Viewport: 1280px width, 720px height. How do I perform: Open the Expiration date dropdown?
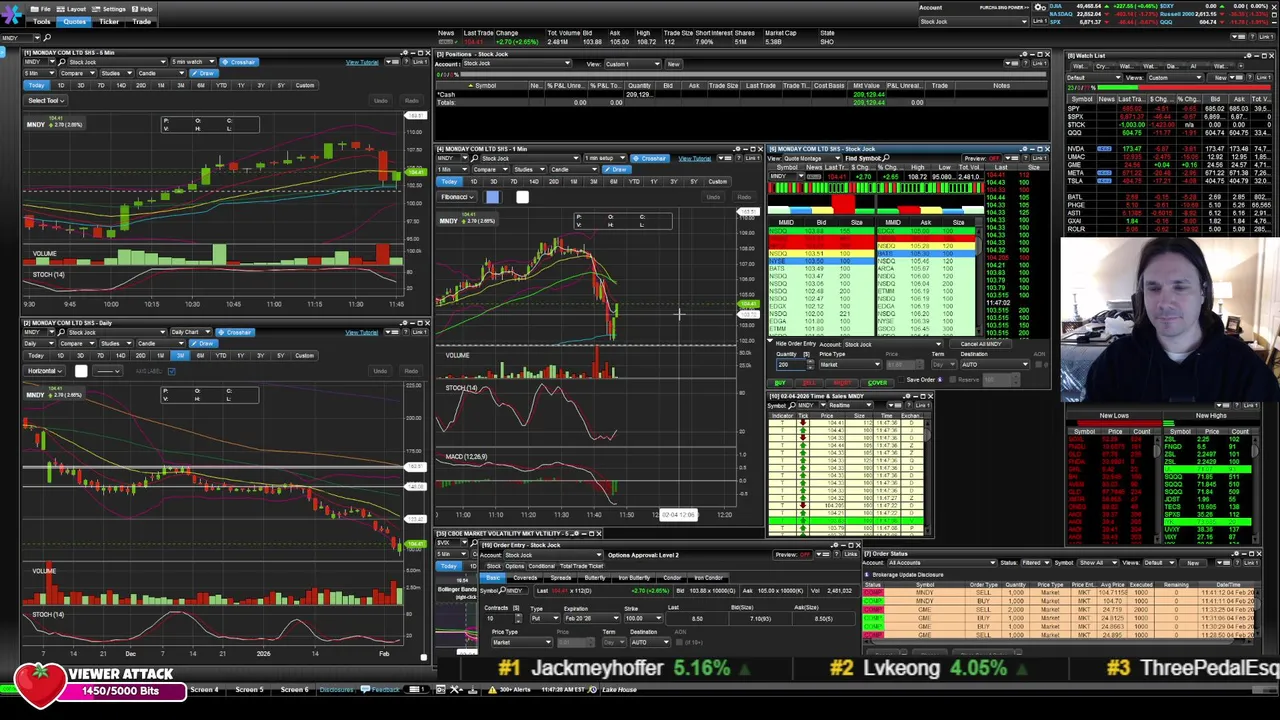[591, 619]
